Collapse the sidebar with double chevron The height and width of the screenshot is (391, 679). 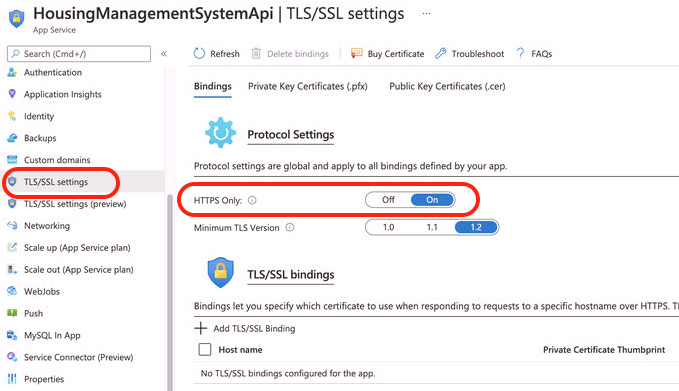click(x=164, y=54)
